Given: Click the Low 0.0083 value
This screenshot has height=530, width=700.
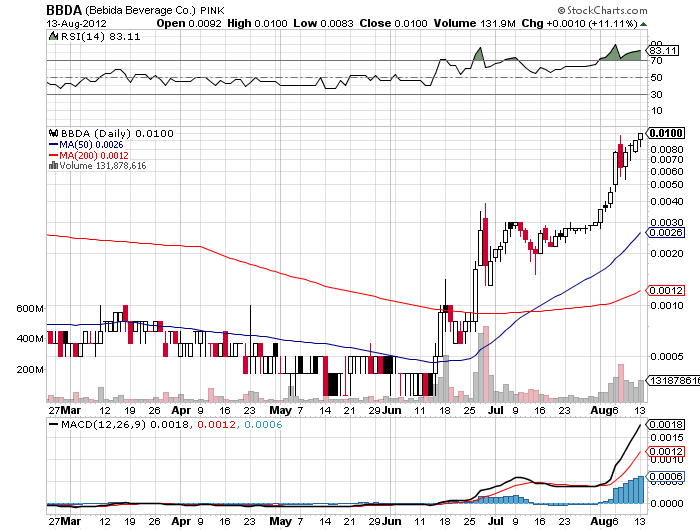Looking at the screenshot, I should 323,23.
